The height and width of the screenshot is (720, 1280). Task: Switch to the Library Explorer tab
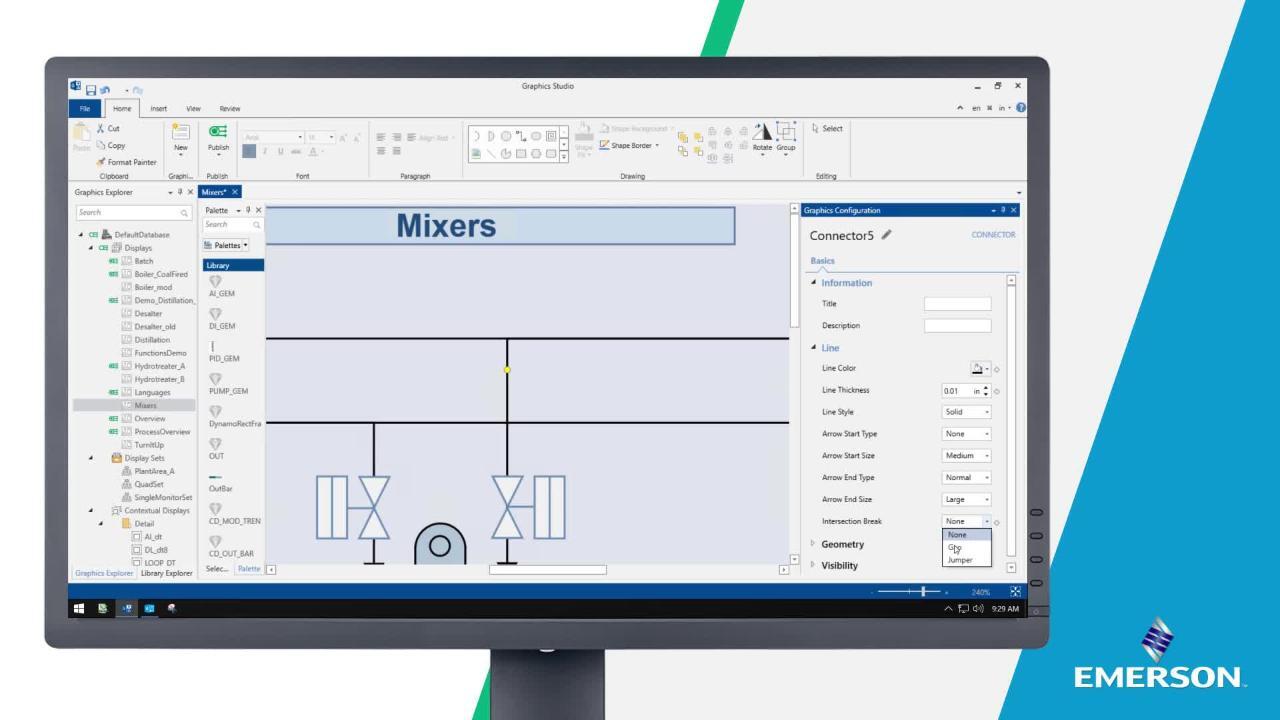[166, 573]
